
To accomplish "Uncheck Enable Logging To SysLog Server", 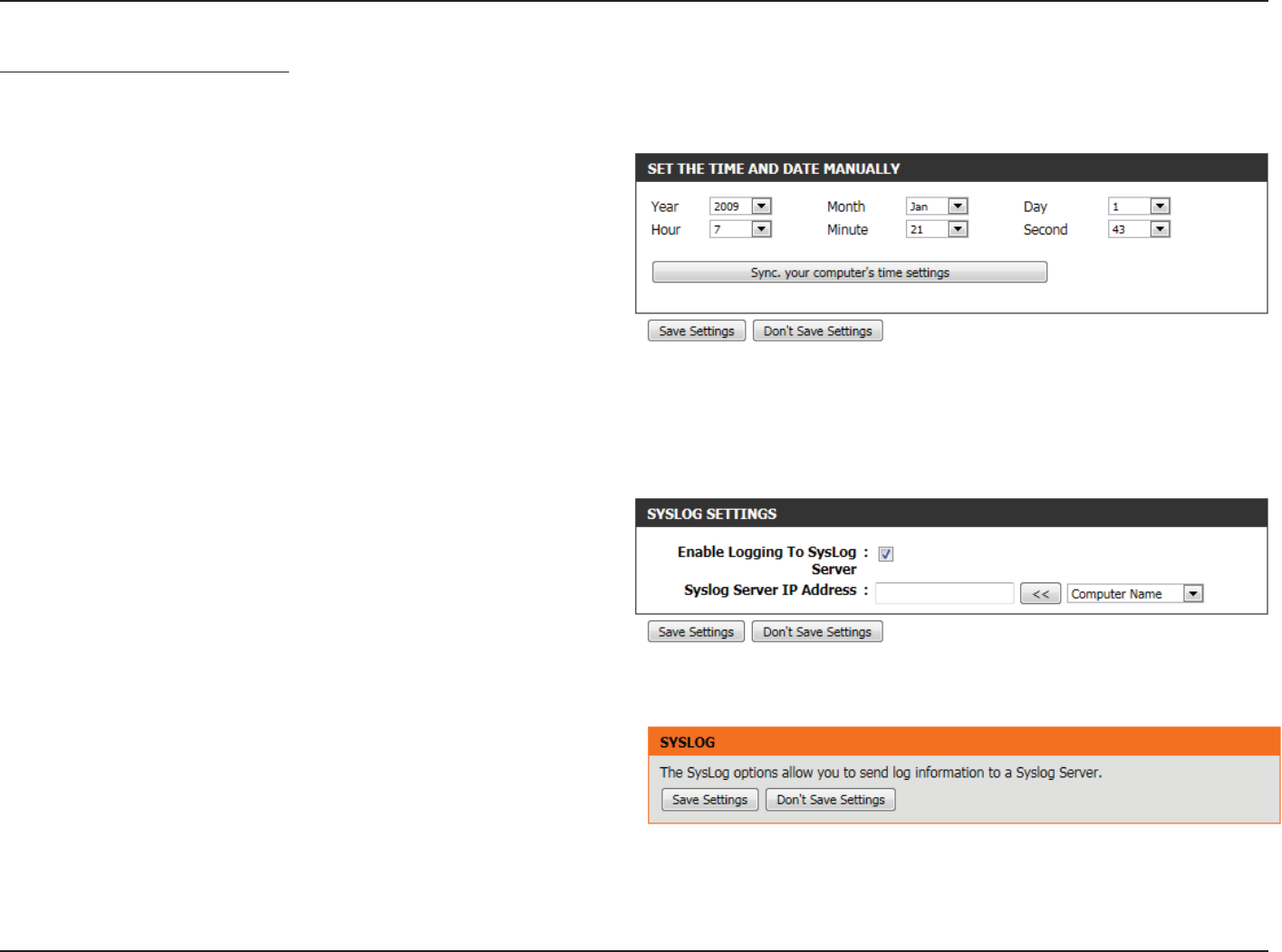I will [x=886, y=554].
